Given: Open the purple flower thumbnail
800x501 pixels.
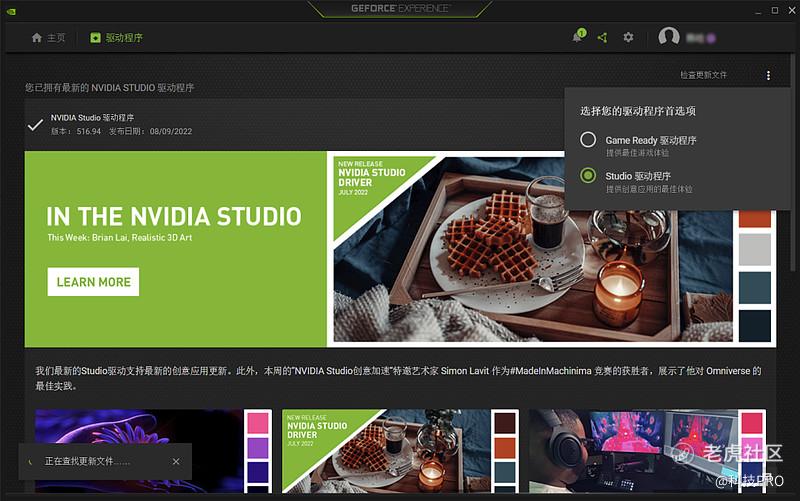Looking at the screenshot, I should tap(139, 450).
